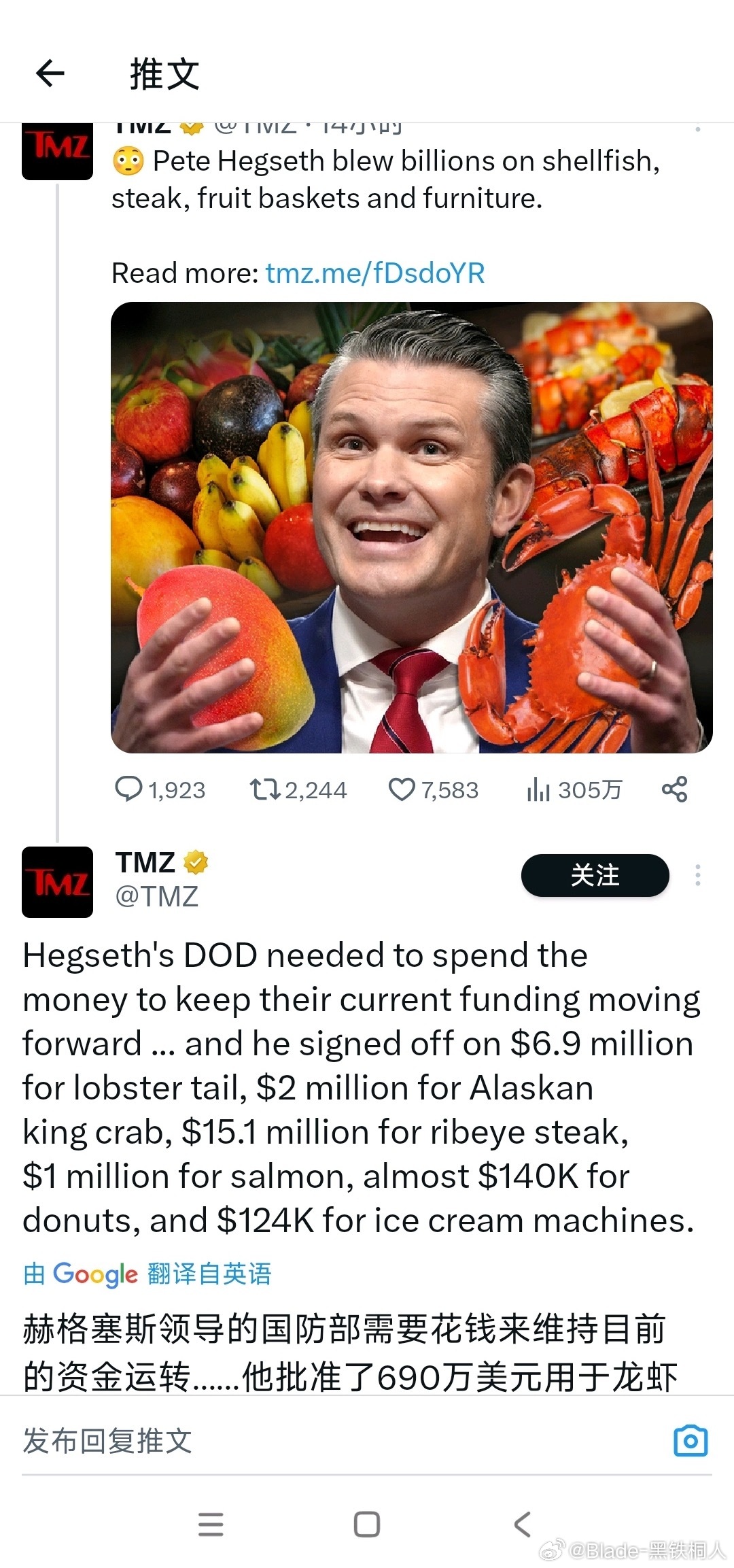The image size is (734, 1568).
Task: Open the Hegseth fruit and crab image
Action: click(411, 527)
